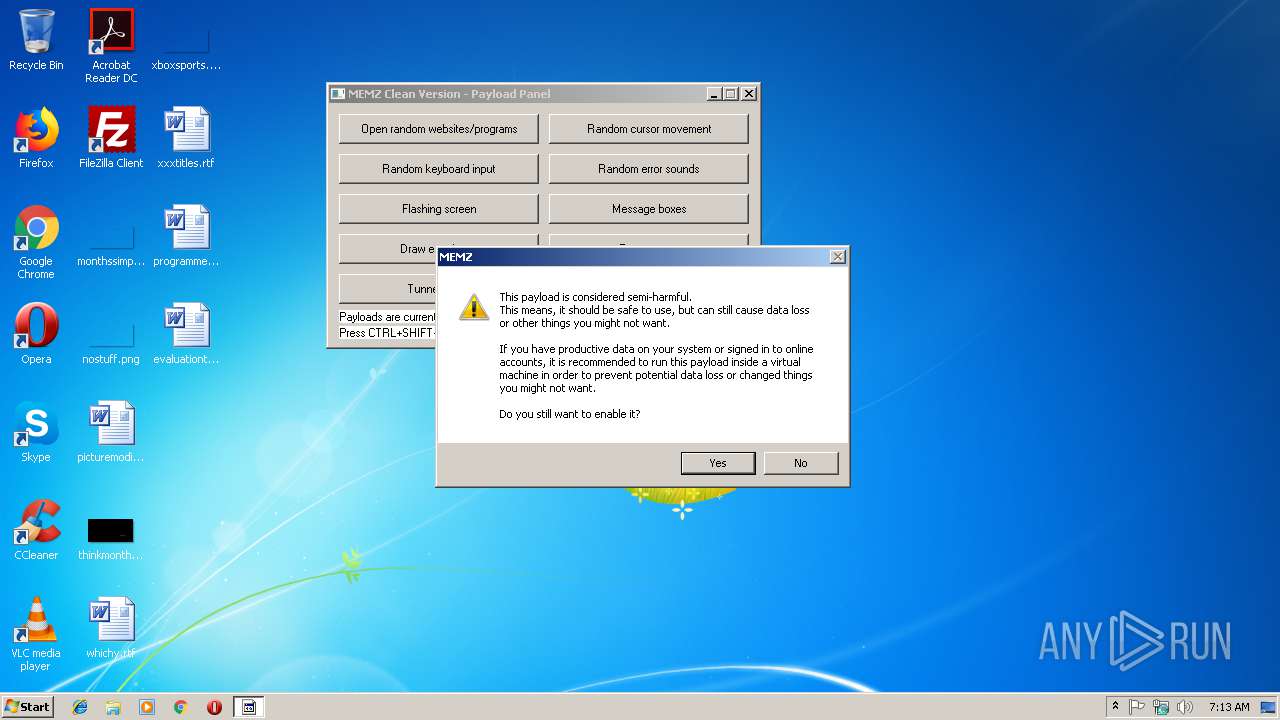Enable Random error sounds payload
Viewport: 1280px width, 720px height.
click(x=649, y=169)
